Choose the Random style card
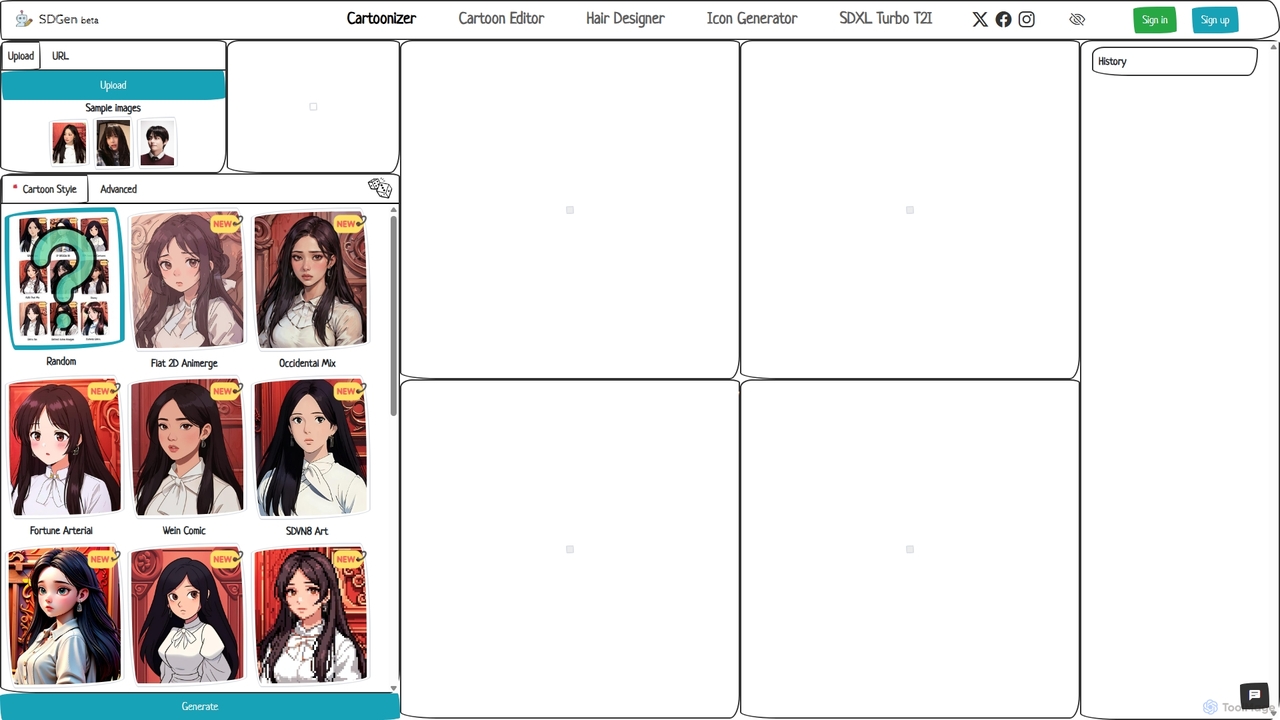Screen dimensions: 1280x720 coord(64,279)
